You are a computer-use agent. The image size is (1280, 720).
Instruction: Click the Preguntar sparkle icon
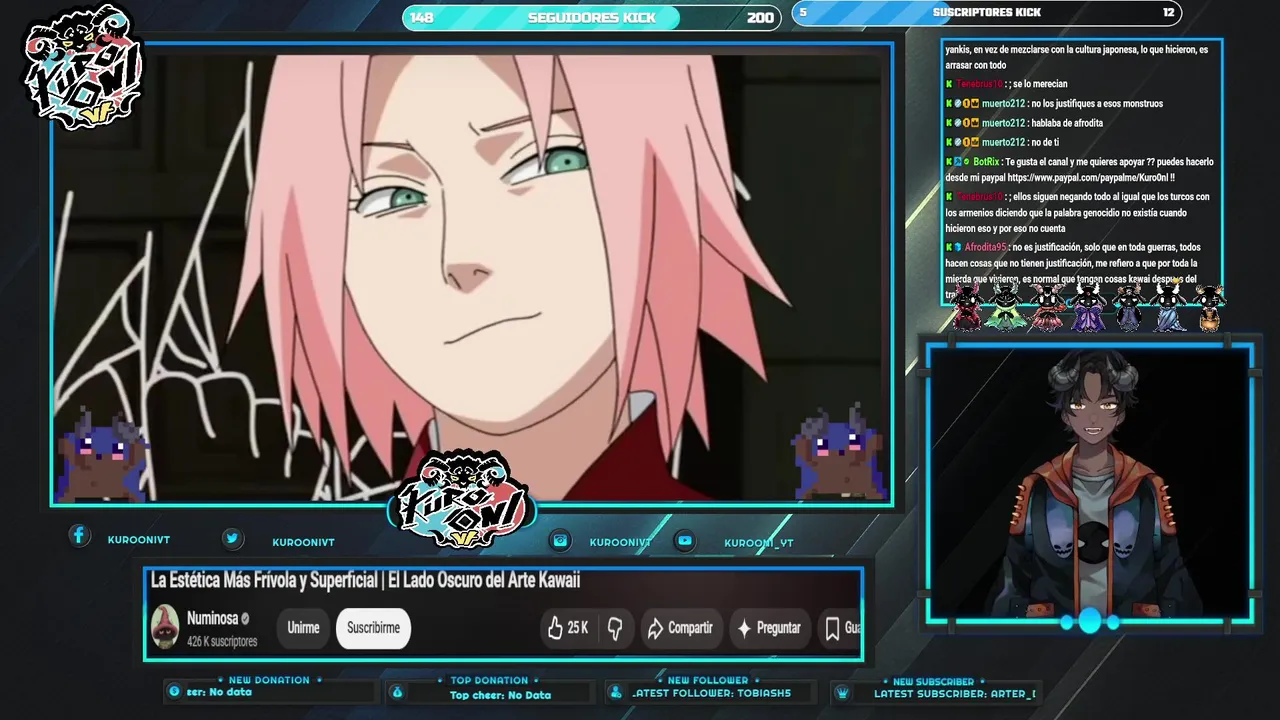(x=744, y=628)
